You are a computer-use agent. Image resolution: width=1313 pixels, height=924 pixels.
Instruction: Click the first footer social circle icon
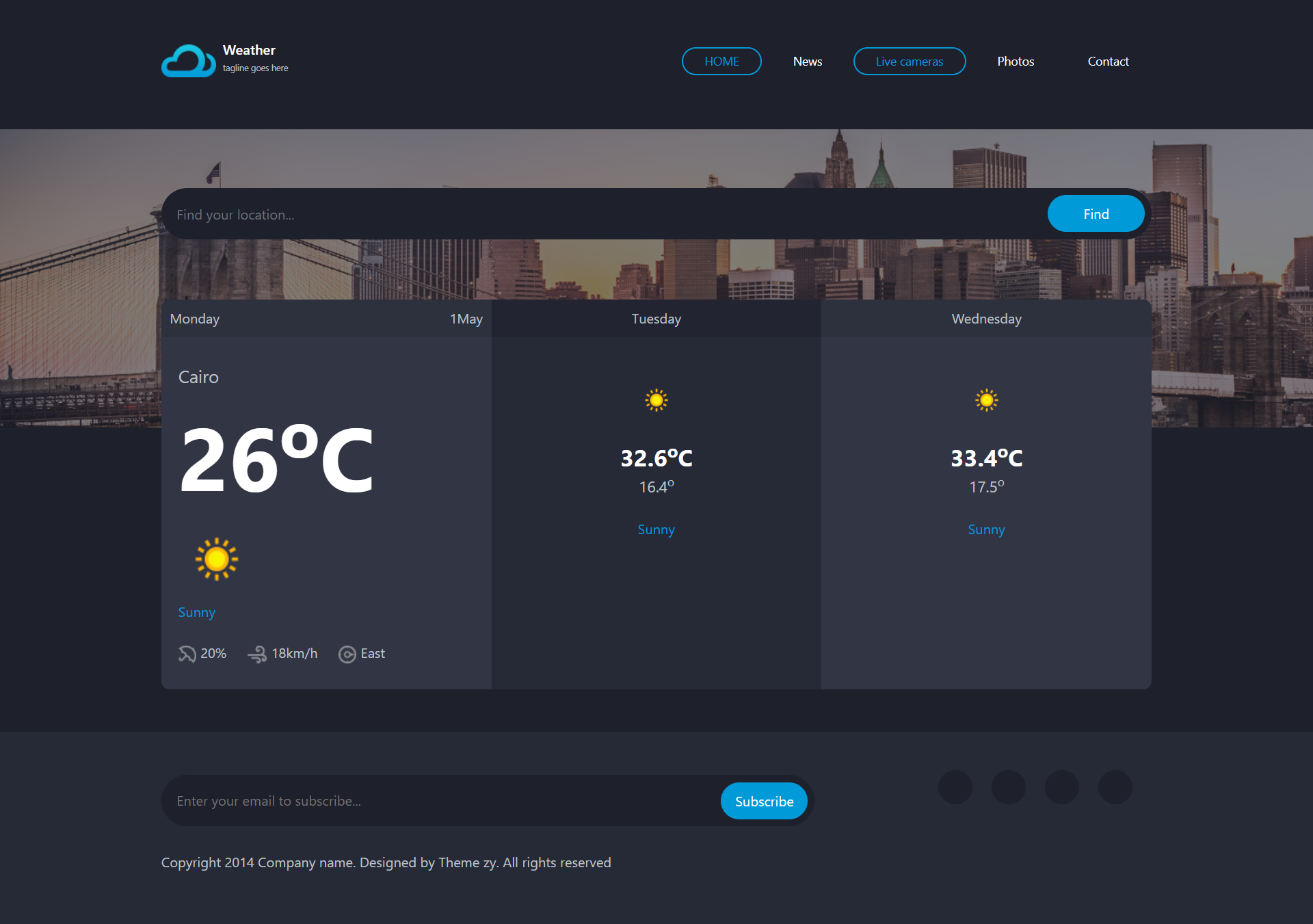point(955,787)
